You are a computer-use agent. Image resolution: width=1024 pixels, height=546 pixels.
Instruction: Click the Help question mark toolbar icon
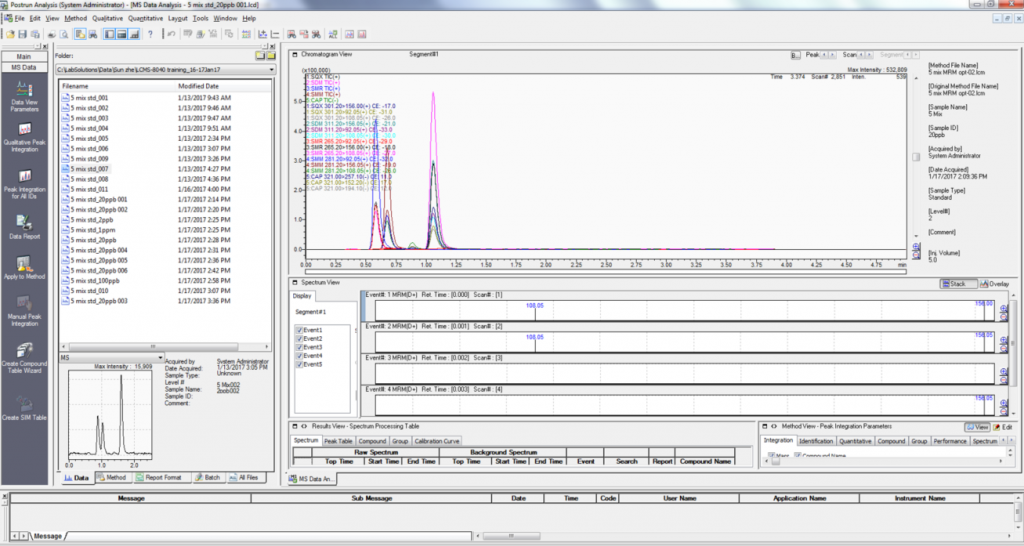click(151, 34)
